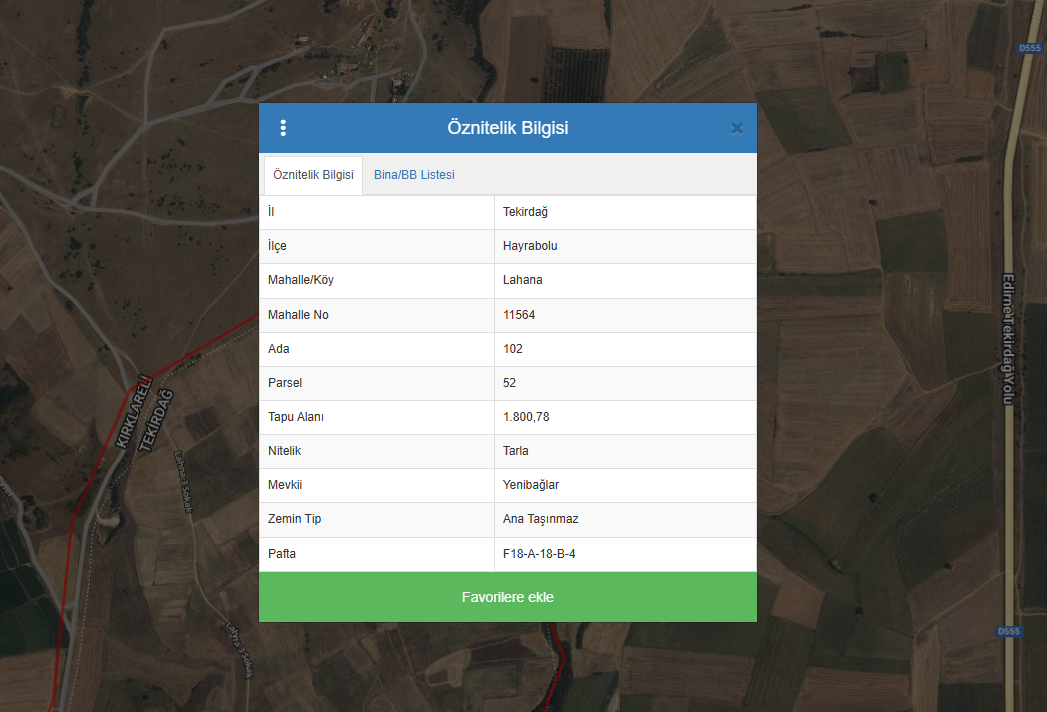Click the Tekirdağ value in İl row
1047x712 pixels.
pos(525,212)
